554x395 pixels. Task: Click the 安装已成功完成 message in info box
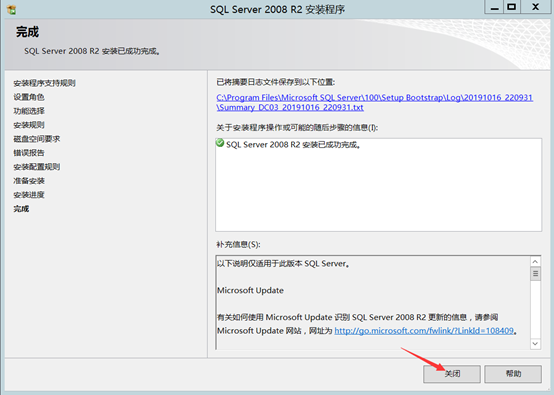[293, 145]
